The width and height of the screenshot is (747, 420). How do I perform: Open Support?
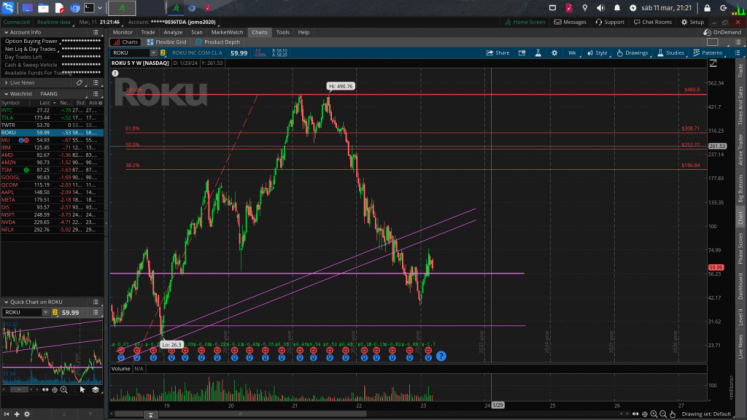pos(610,22)
